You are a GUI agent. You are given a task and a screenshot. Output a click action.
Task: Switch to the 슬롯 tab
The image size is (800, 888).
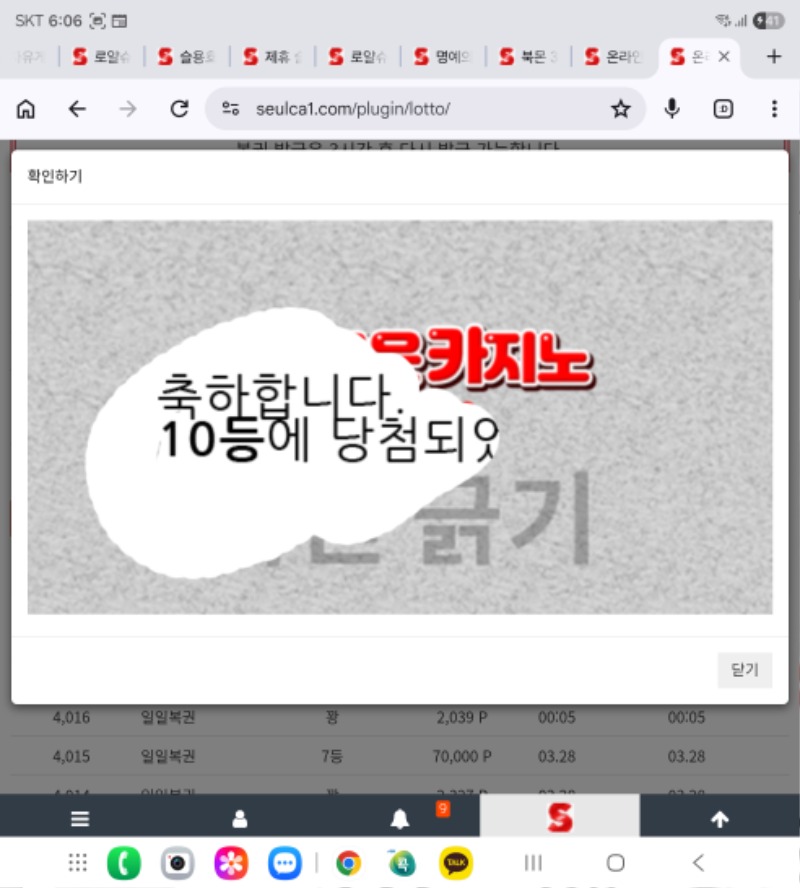(186, 57)
